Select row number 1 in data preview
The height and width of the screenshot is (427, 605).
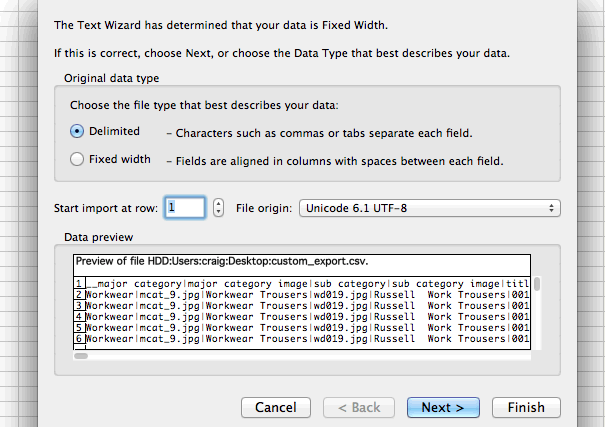(x=79, y=284)
